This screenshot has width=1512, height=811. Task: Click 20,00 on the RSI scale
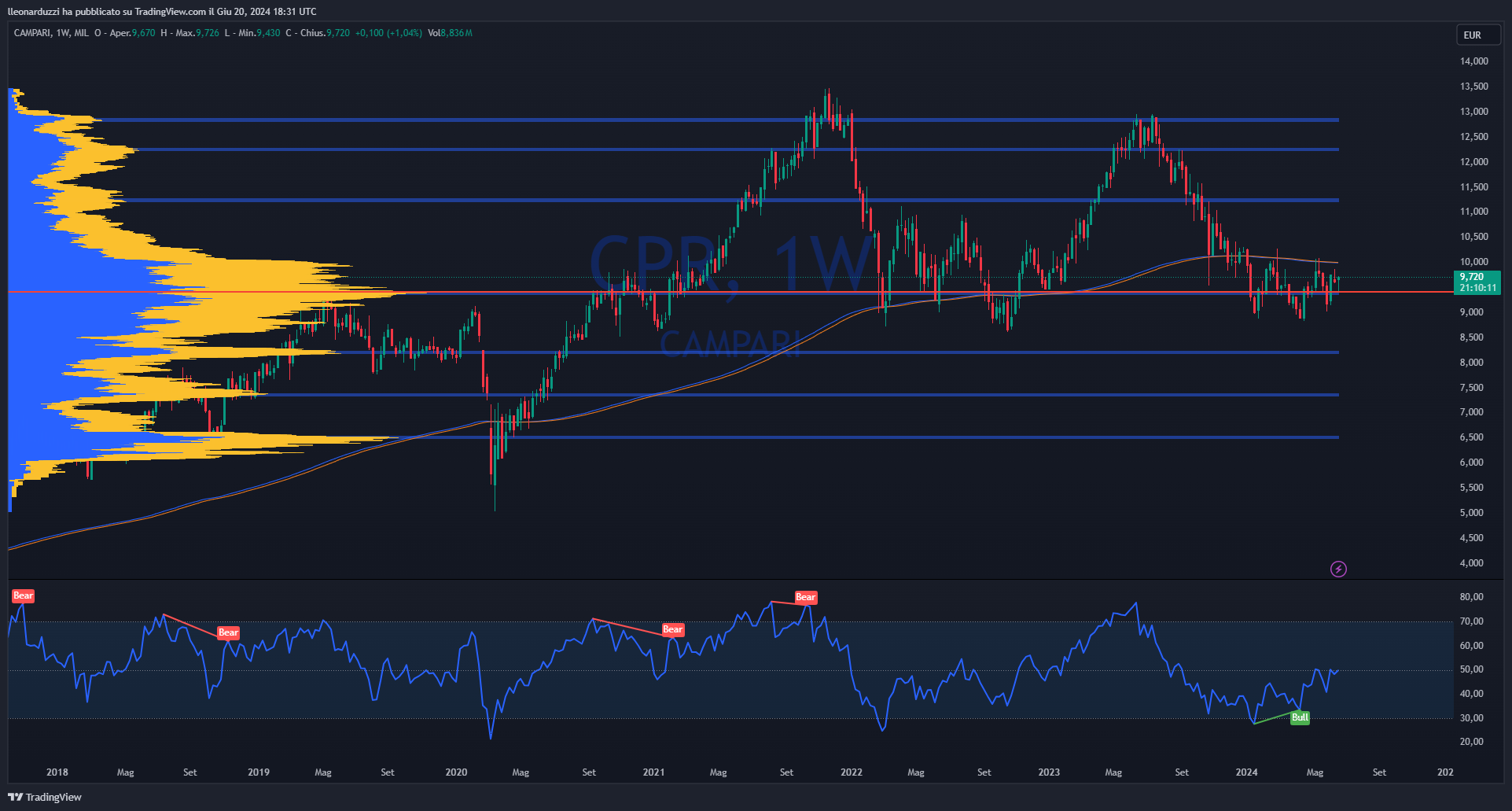pos(1472,742)
